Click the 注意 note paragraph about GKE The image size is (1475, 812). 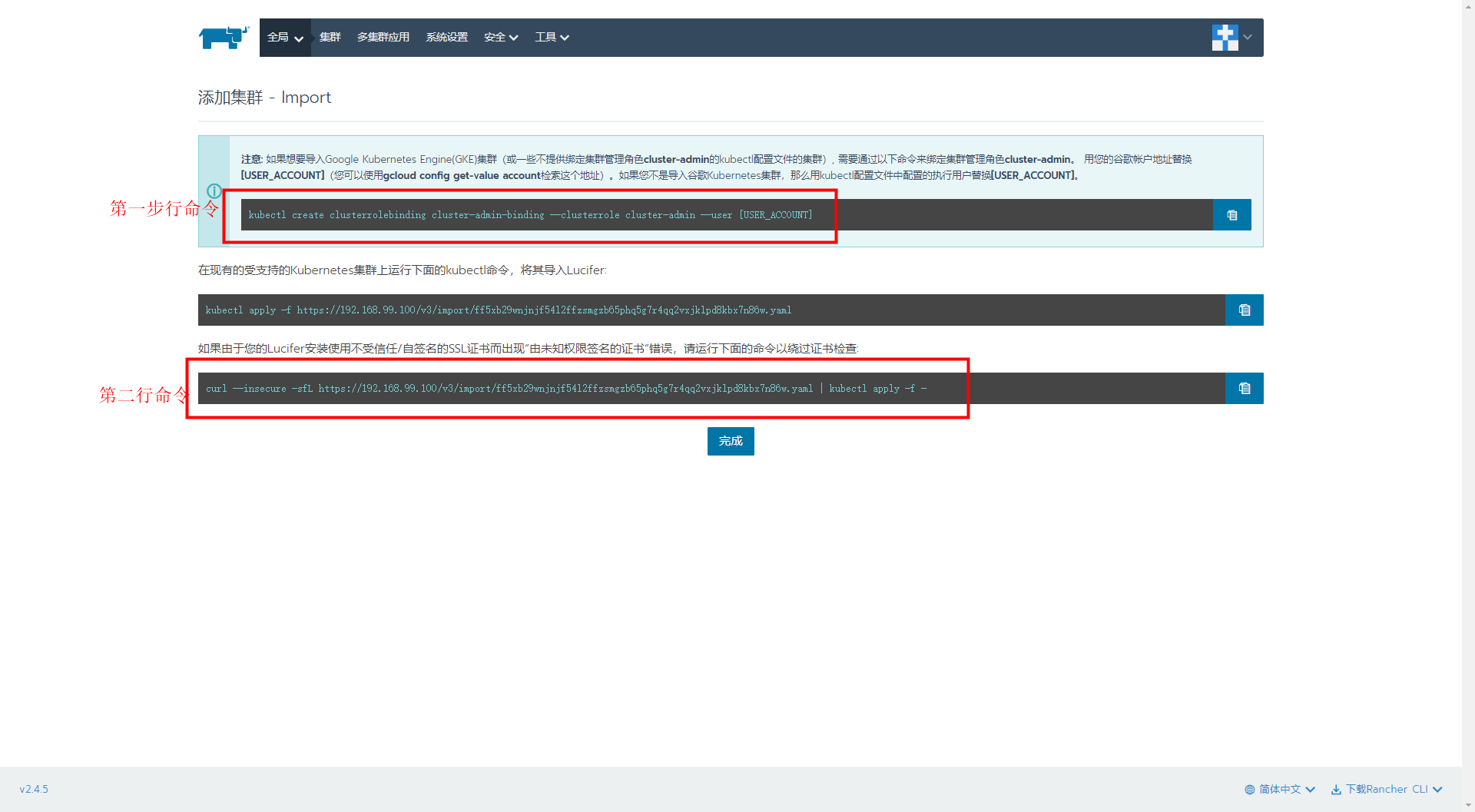pyautogui.click(x=716, y=167)
